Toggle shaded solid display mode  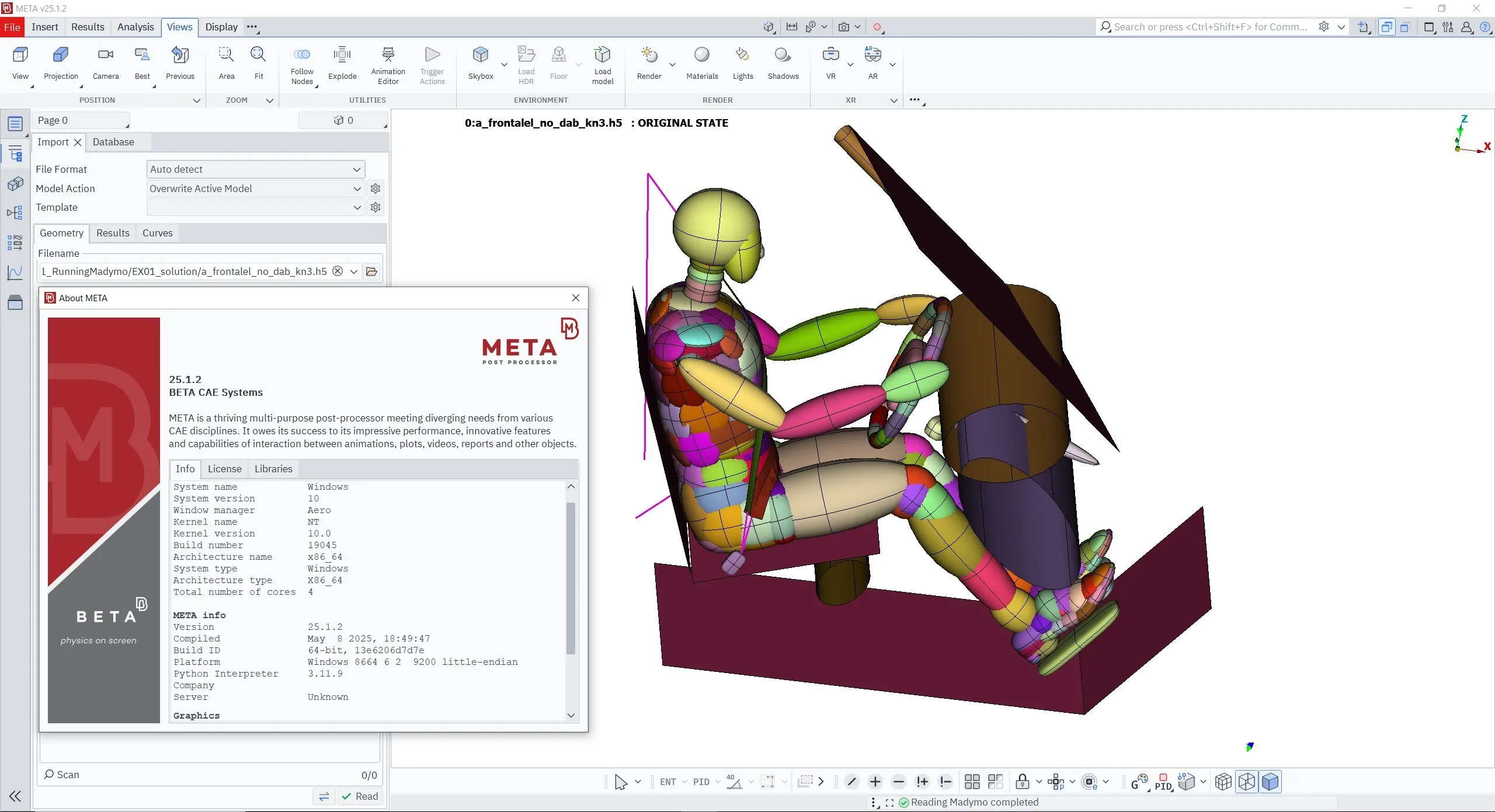1270,782
